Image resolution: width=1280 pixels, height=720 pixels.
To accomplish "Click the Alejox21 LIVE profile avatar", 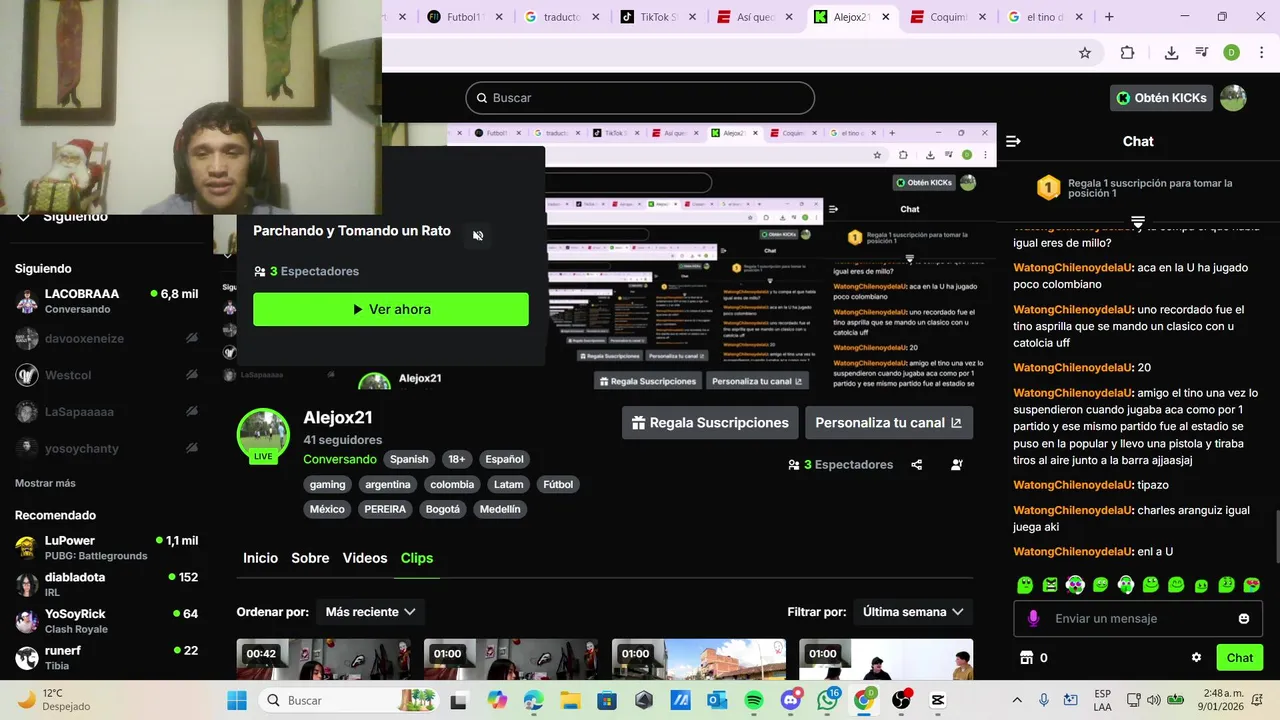I will 262,436.
